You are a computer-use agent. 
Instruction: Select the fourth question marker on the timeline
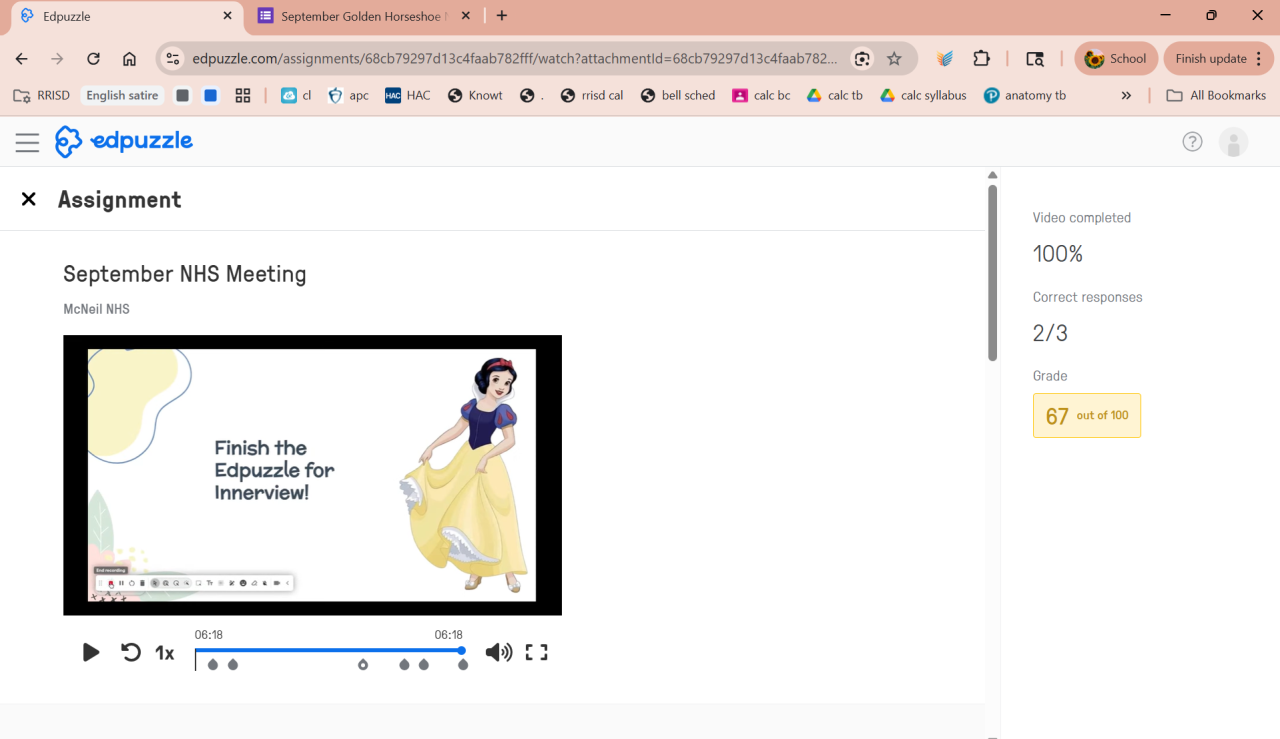tap(404, 665)
